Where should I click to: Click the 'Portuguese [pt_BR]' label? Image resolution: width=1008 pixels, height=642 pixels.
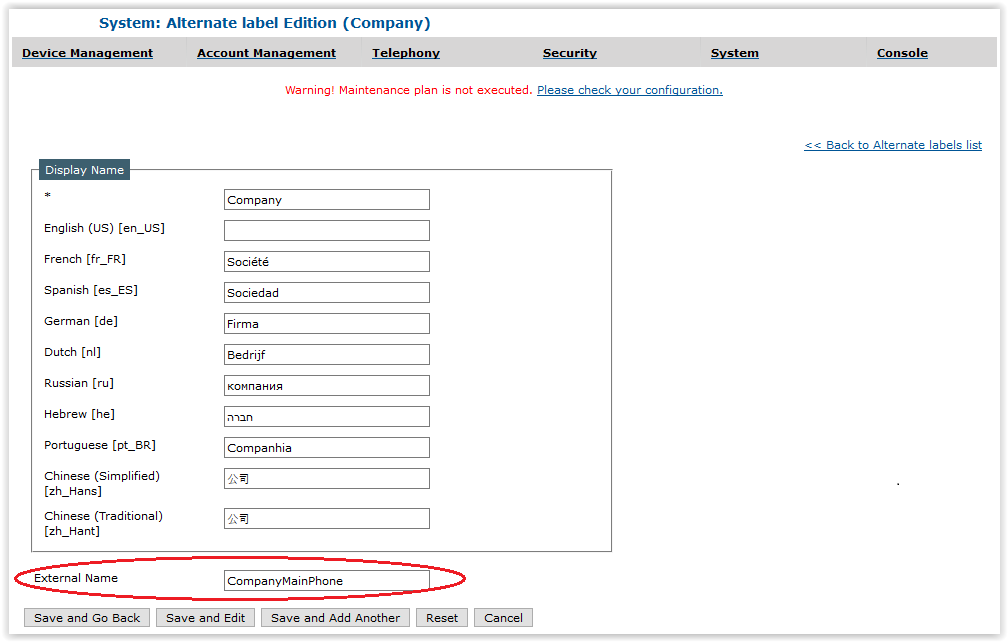[100, 445]
